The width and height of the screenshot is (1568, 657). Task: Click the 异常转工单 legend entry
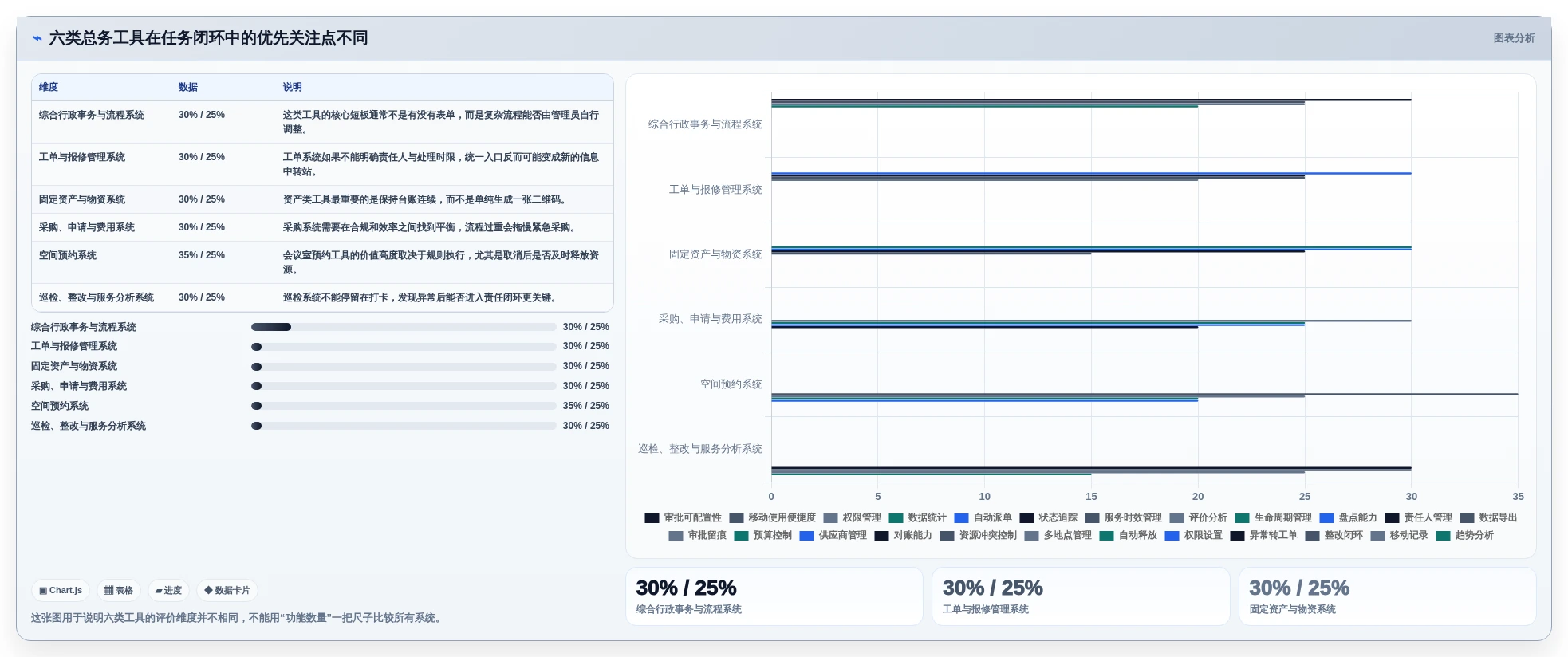coord(1263,536)
